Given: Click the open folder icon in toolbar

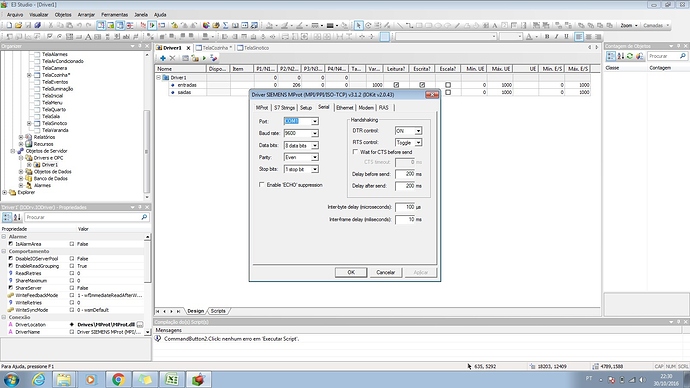Looking at the screenshot, I should click(x=18, y=26).
